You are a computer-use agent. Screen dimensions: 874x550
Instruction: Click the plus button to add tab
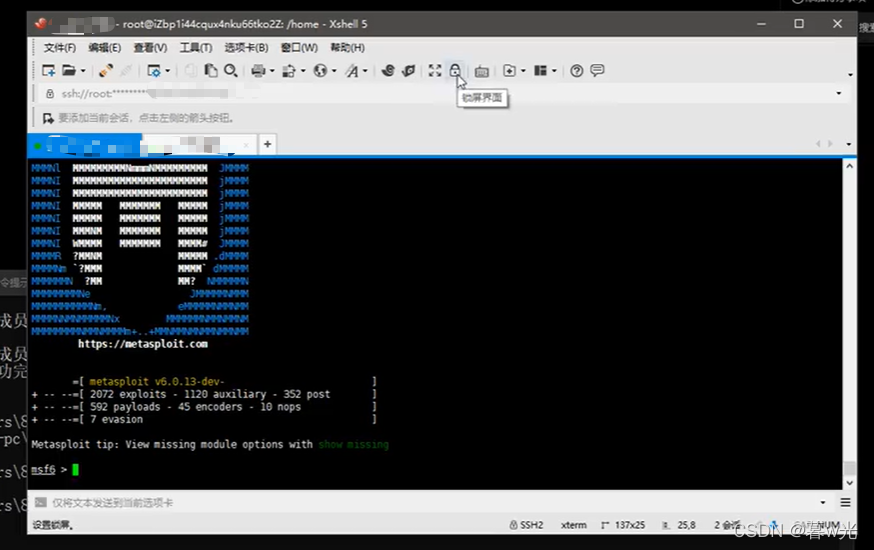[x=267, y=145]
